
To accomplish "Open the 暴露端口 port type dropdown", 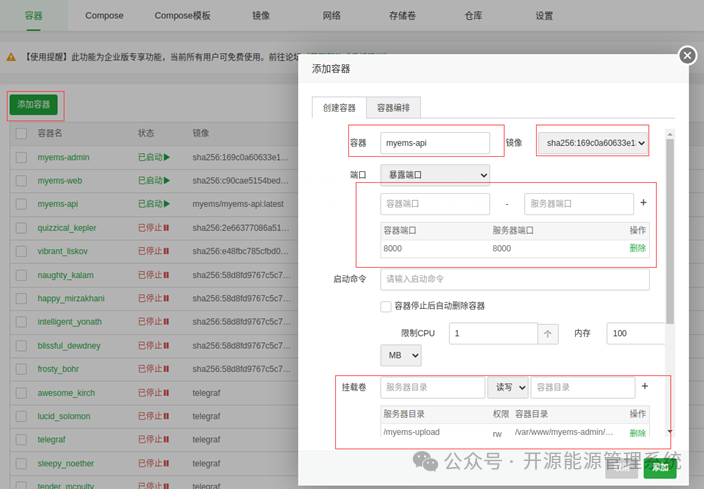I will coord(435,175).
